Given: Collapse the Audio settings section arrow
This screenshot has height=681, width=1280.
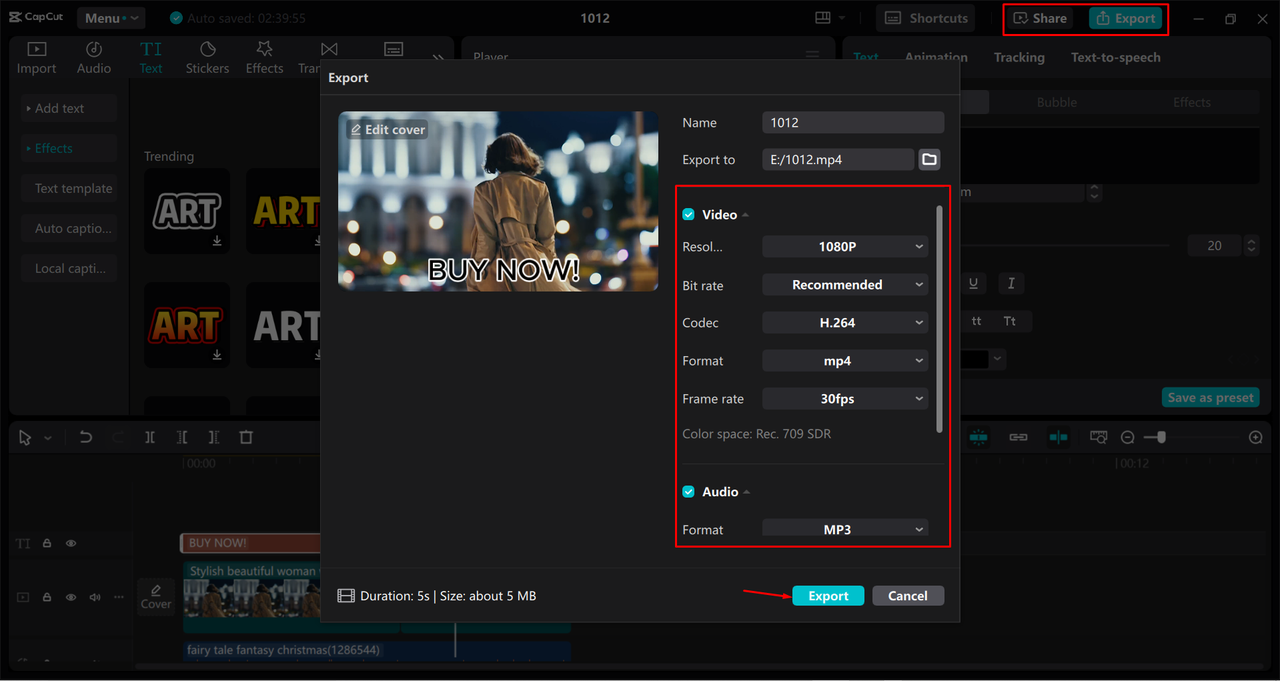Looking at the screenshot, I should 747,492.
